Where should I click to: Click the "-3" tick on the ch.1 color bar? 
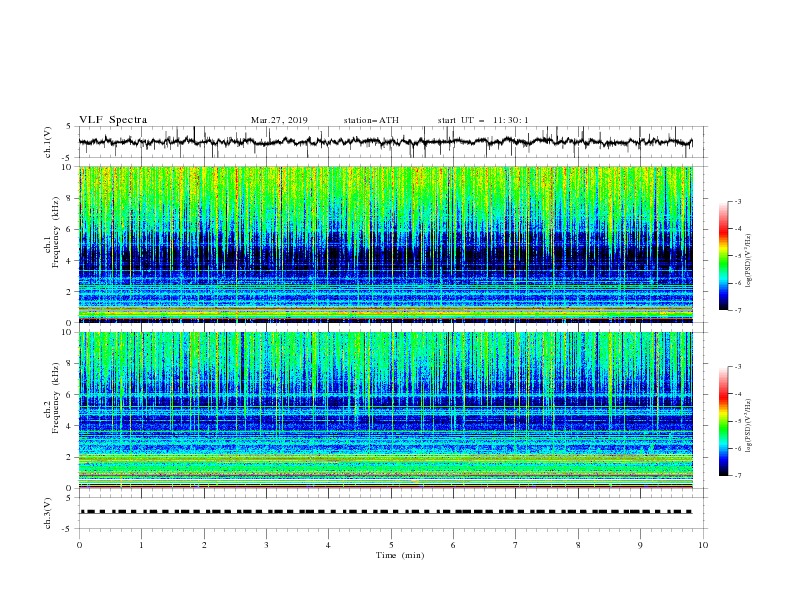point(738,201)
